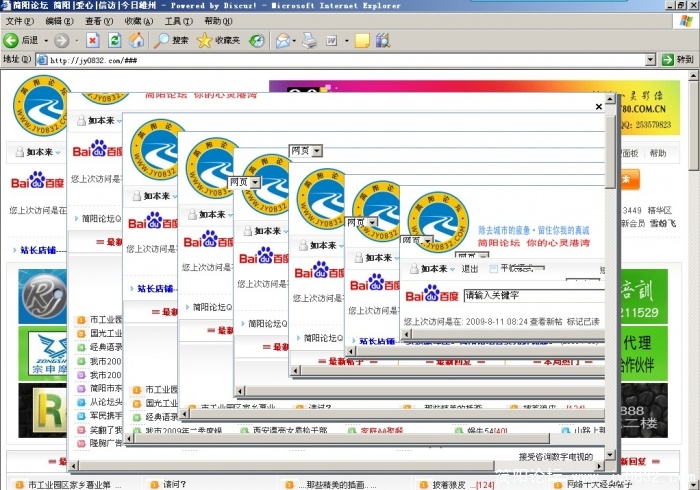Viewport: 700px width, 490px height.
Task: Click the grey forward arrow icon
Action: point(62,41)
